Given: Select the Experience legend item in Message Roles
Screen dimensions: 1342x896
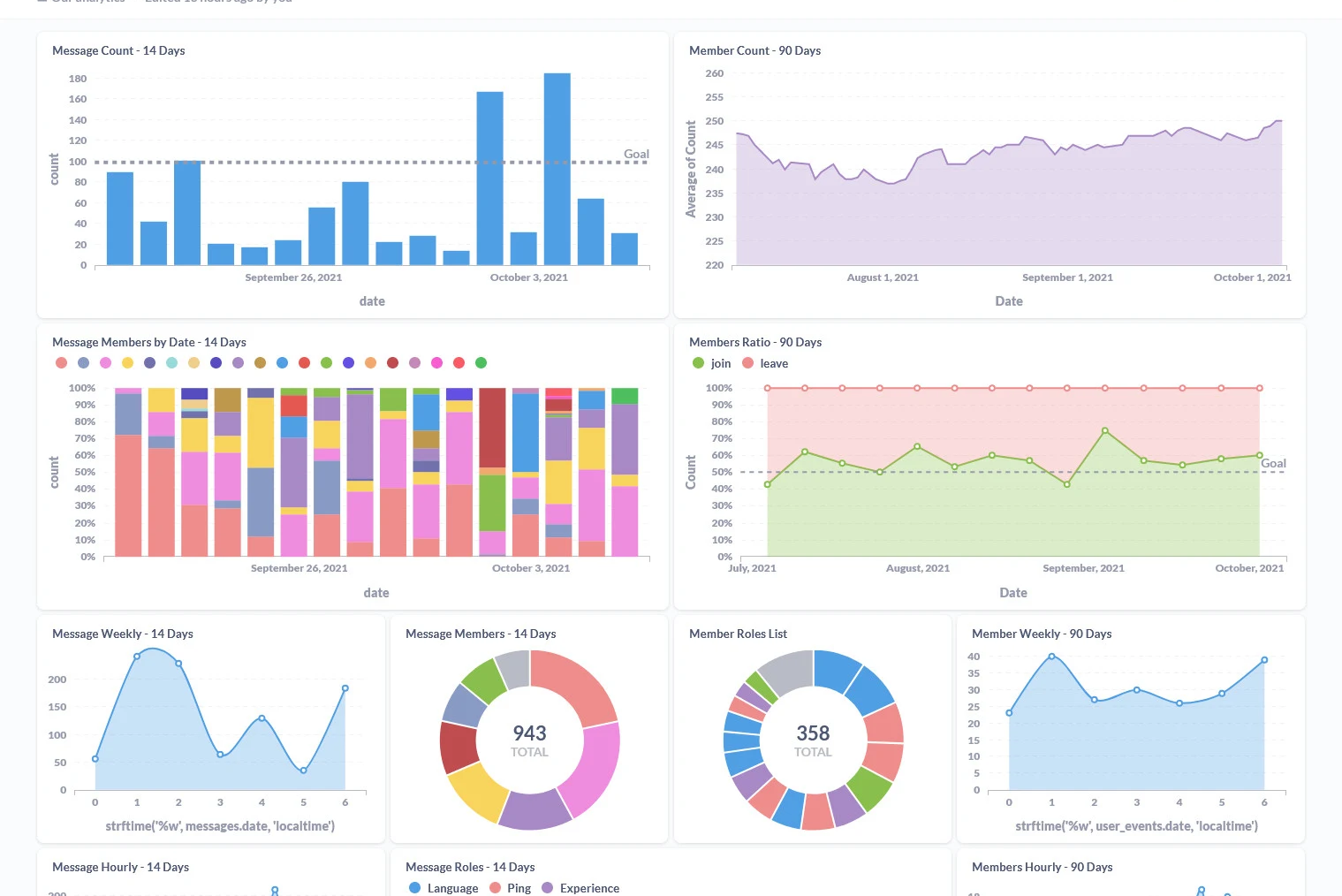Looking at the screenshot, I should point(580,888).
